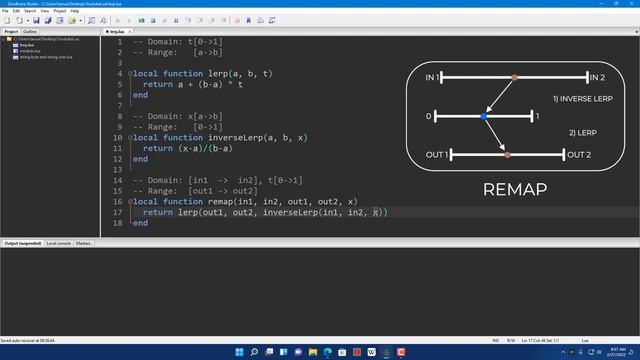This screenshot has height=360, width=640.
Task: Click "return (x-a)/(b-a)" code line
Action: tap(188, 149)
